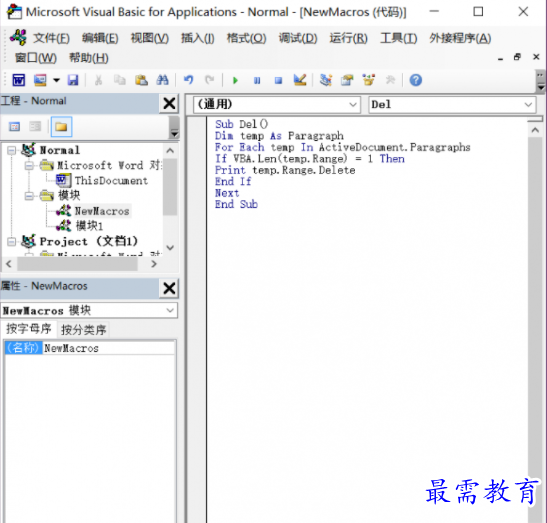
Task: Click project tree scroll right arrow
Action: (154, 264)
